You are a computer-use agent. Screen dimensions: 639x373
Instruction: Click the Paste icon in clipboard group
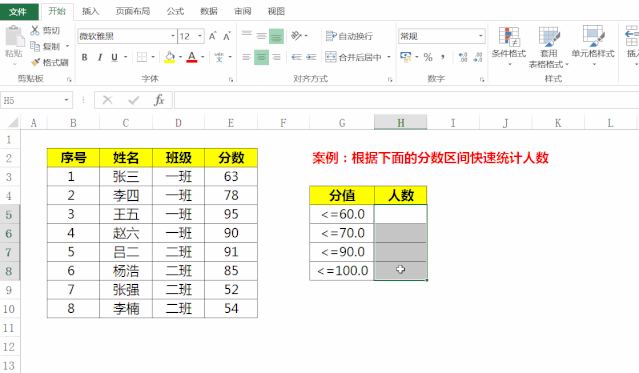tap(14, 37)
